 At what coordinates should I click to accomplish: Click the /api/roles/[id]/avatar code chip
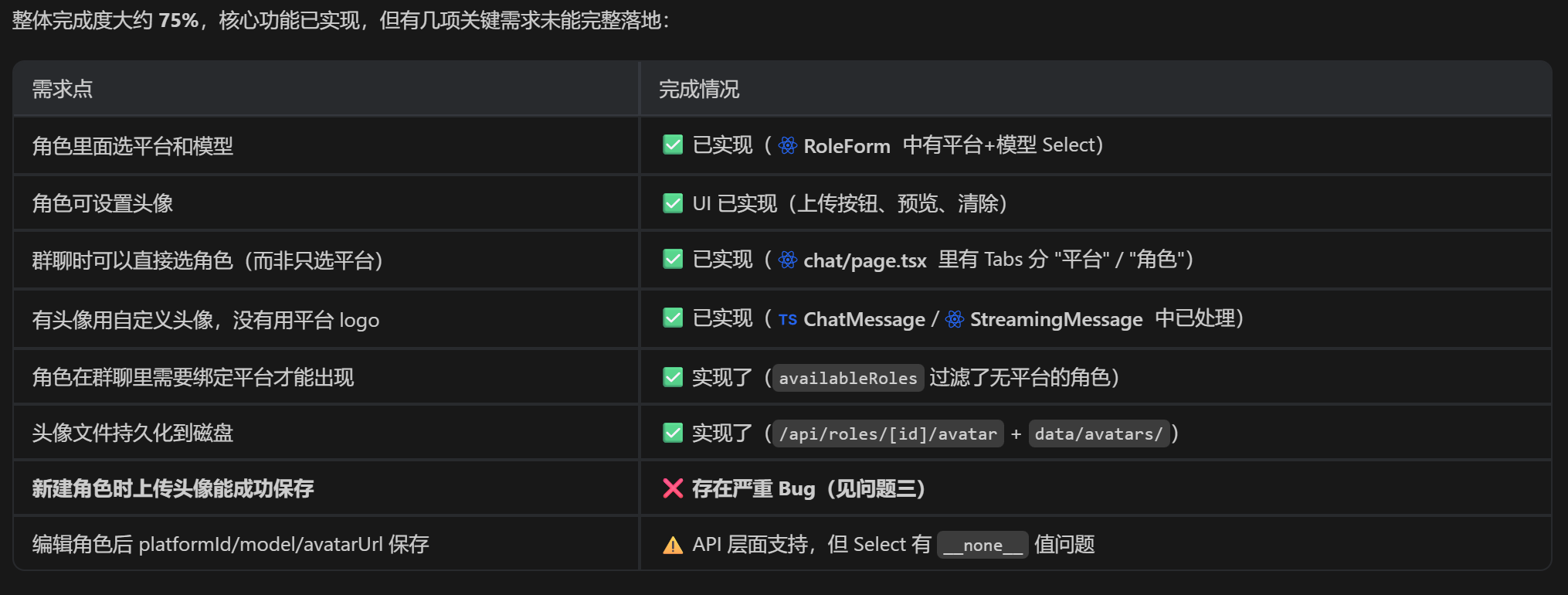click(888, 433)
